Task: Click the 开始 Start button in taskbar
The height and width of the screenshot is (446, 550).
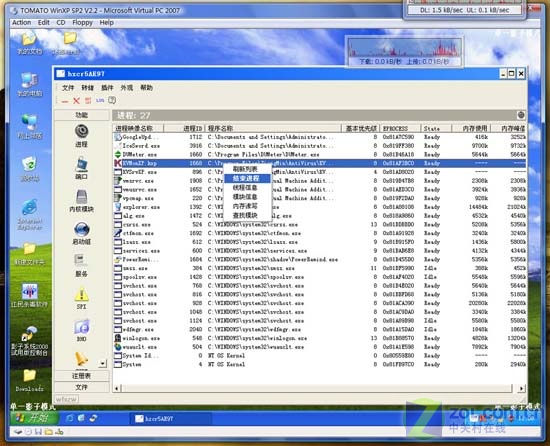Action: pyautogui.click(x=34, y=418)
